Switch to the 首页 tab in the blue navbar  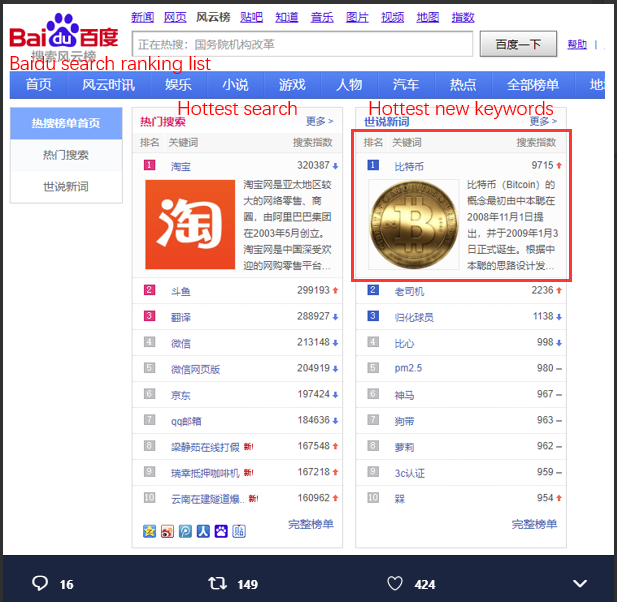point(39,85)
